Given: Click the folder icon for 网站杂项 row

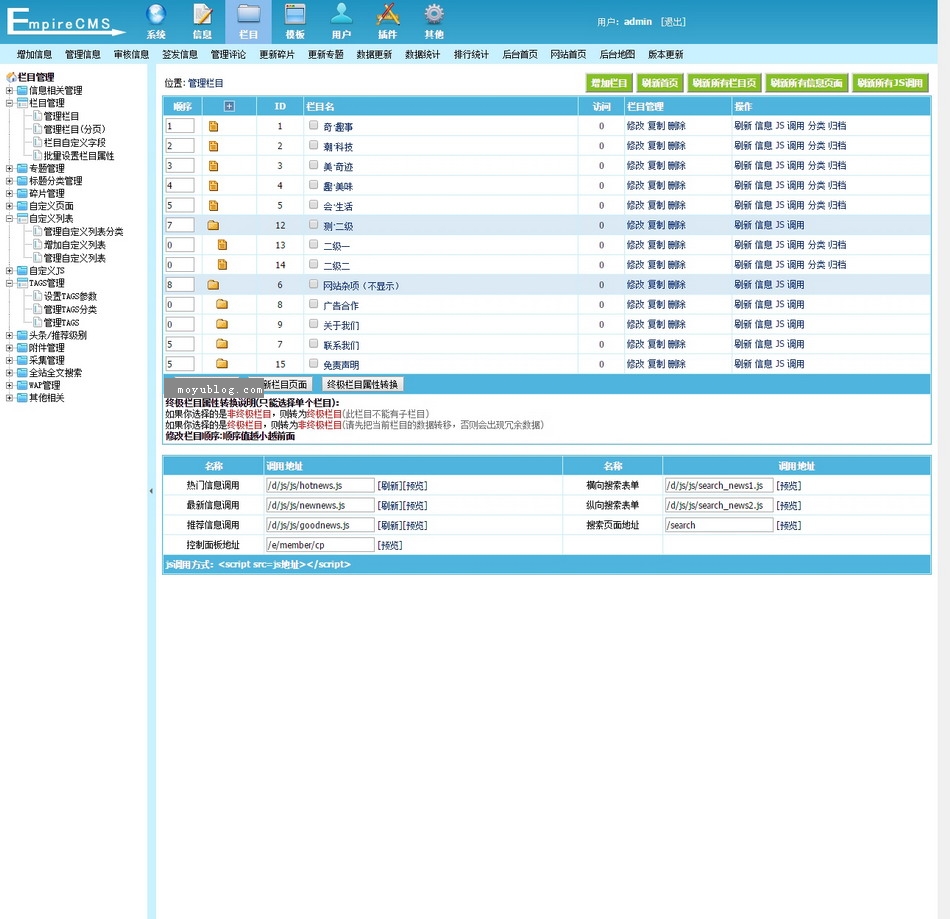Looking at the screenshot, I should pyautogui.click(x=213, y=285).
